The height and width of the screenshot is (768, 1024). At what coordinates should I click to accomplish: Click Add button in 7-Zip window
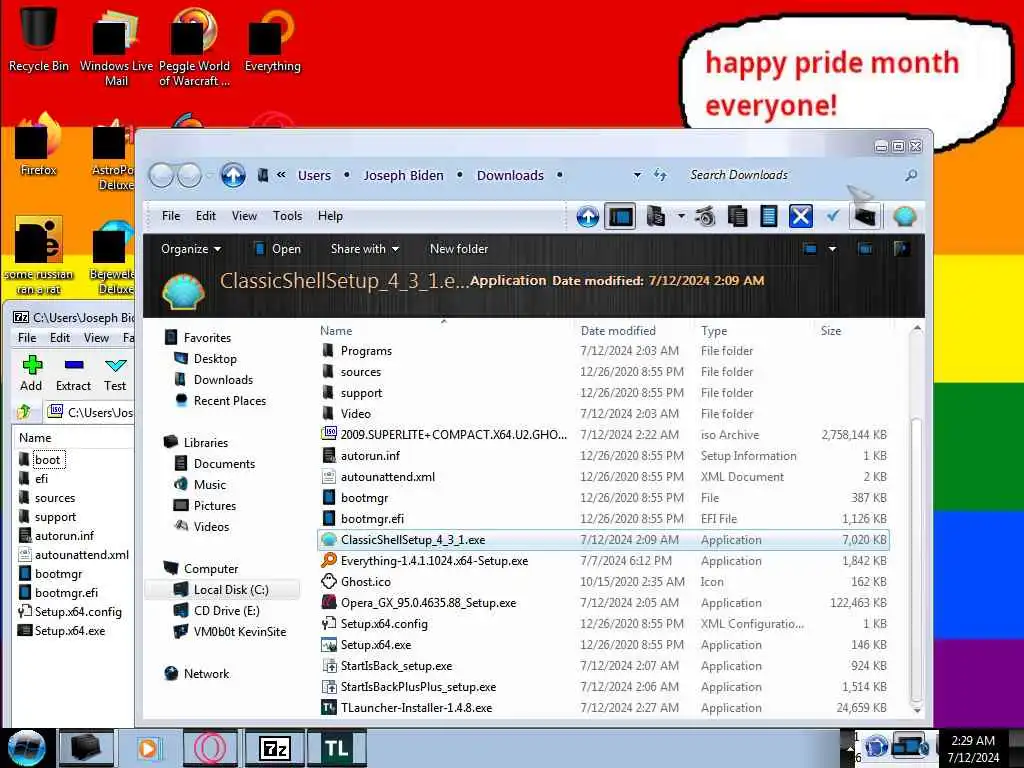tap(31, 374)
